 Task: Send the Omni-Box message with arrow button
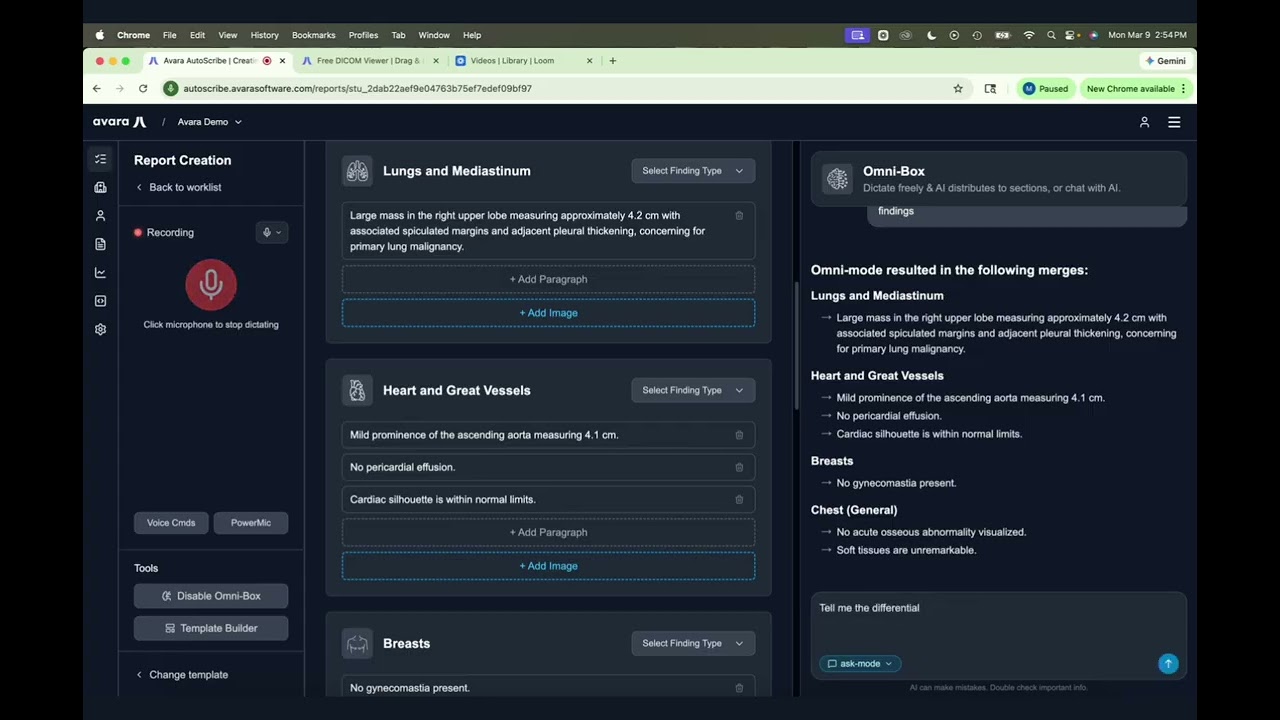click(1168, 664)
